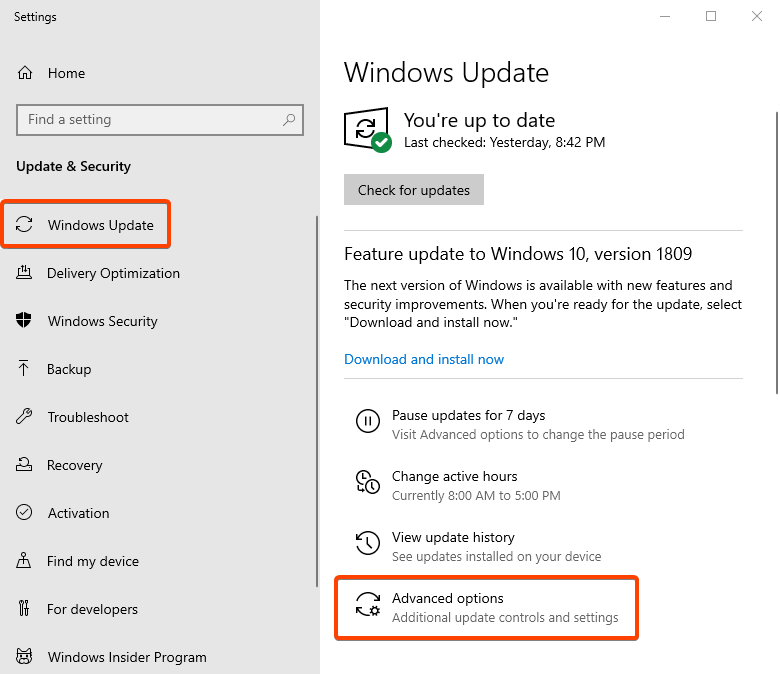Click the For developers icon
This screenshot has height=674, width=780.
pyautogui.click(x=25, y=609)
